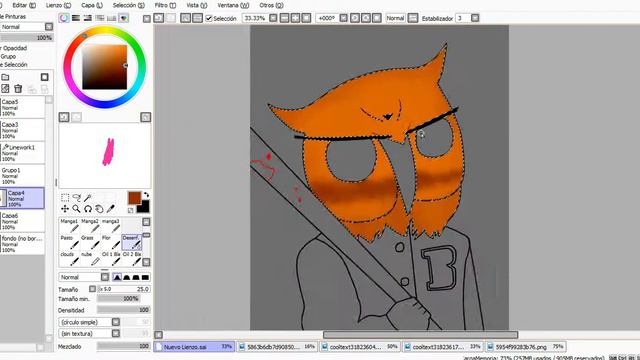Image resolution: width=640 pixels, height=360 pixels.
Task: Toggle the Selección checkbox
Action: click(209, 18)
